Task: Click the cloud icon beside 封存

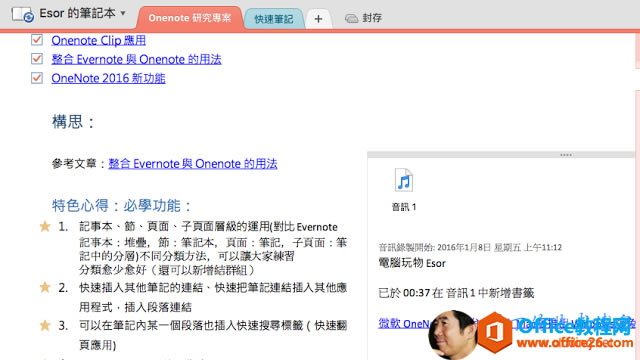Action: [x=351, y=18]
